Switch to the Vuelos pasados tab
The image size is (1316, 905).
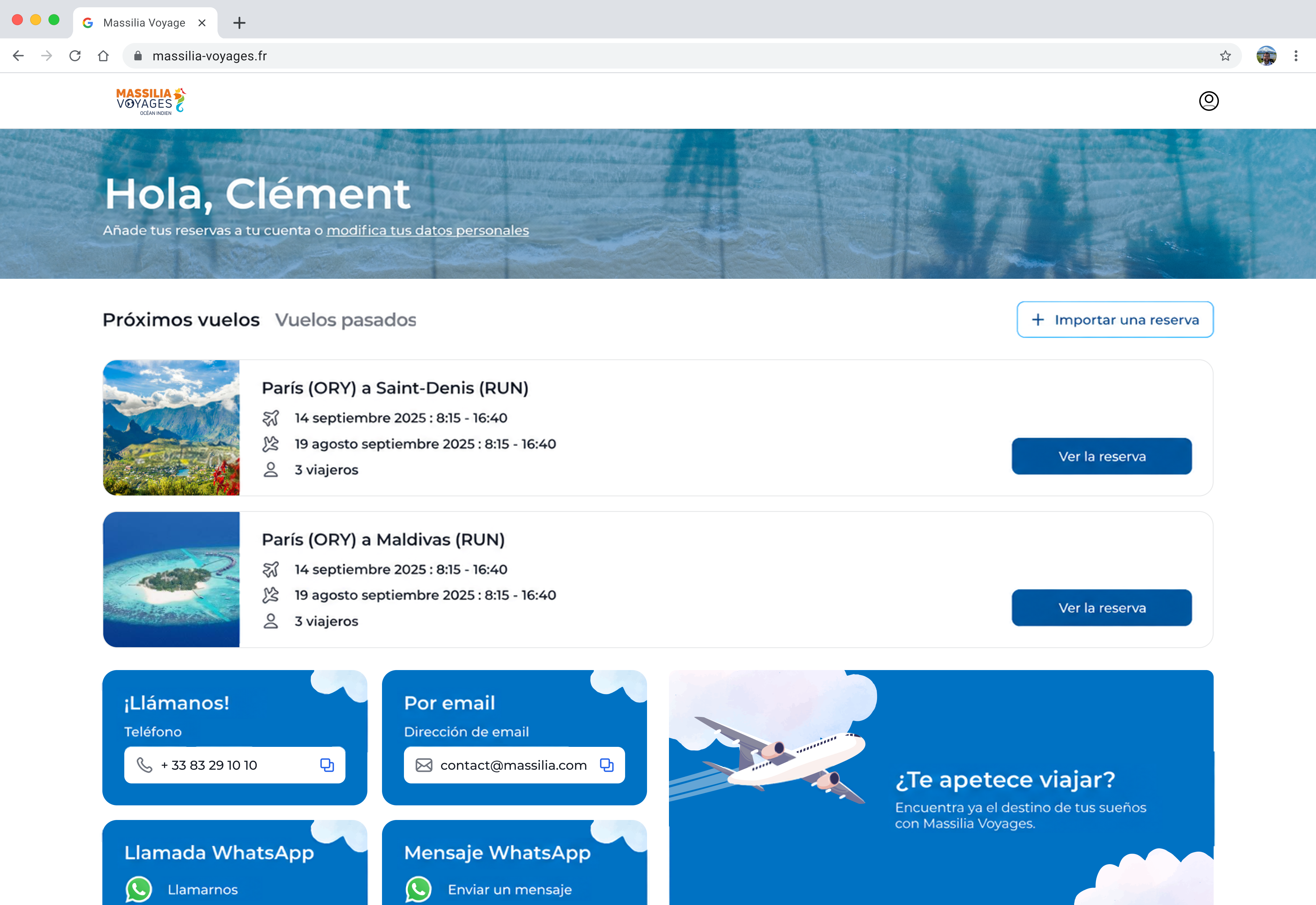(x=346, y=320)
